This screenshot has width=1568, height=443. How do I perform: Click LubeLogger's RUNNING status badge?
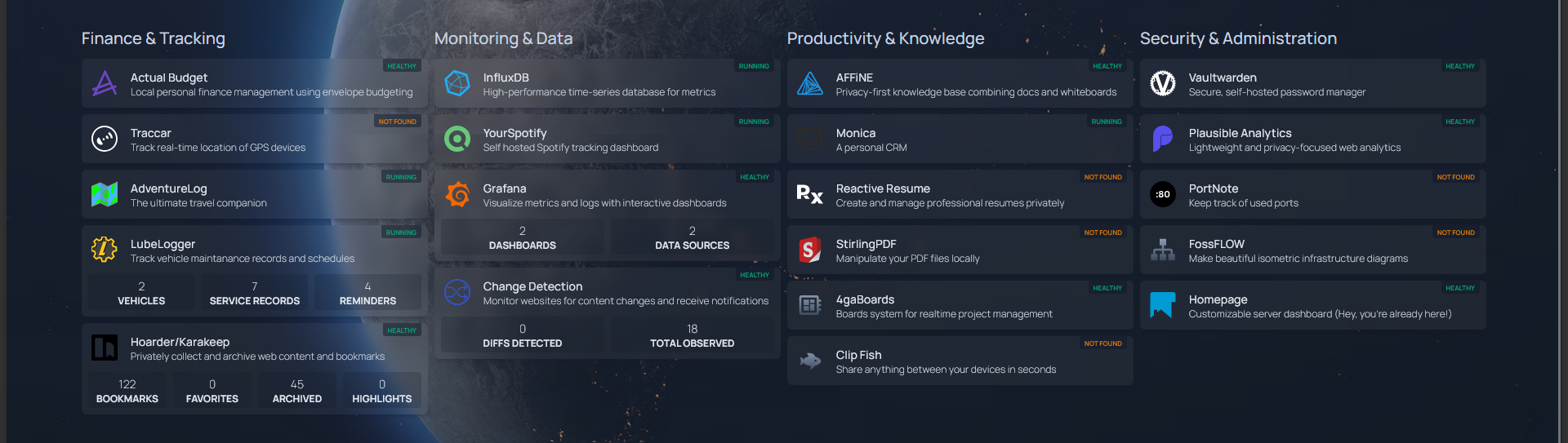click(401, 233)
